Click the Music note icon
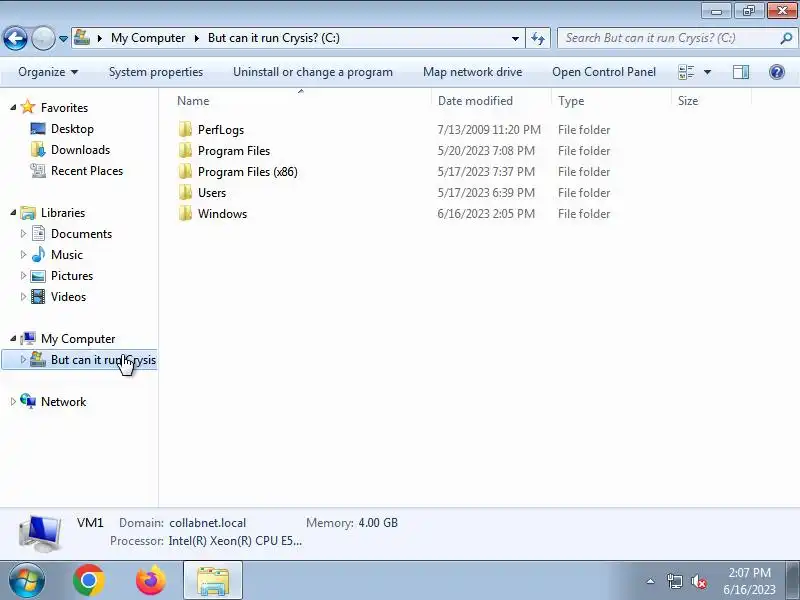800x600 pixels. [38, 254]
